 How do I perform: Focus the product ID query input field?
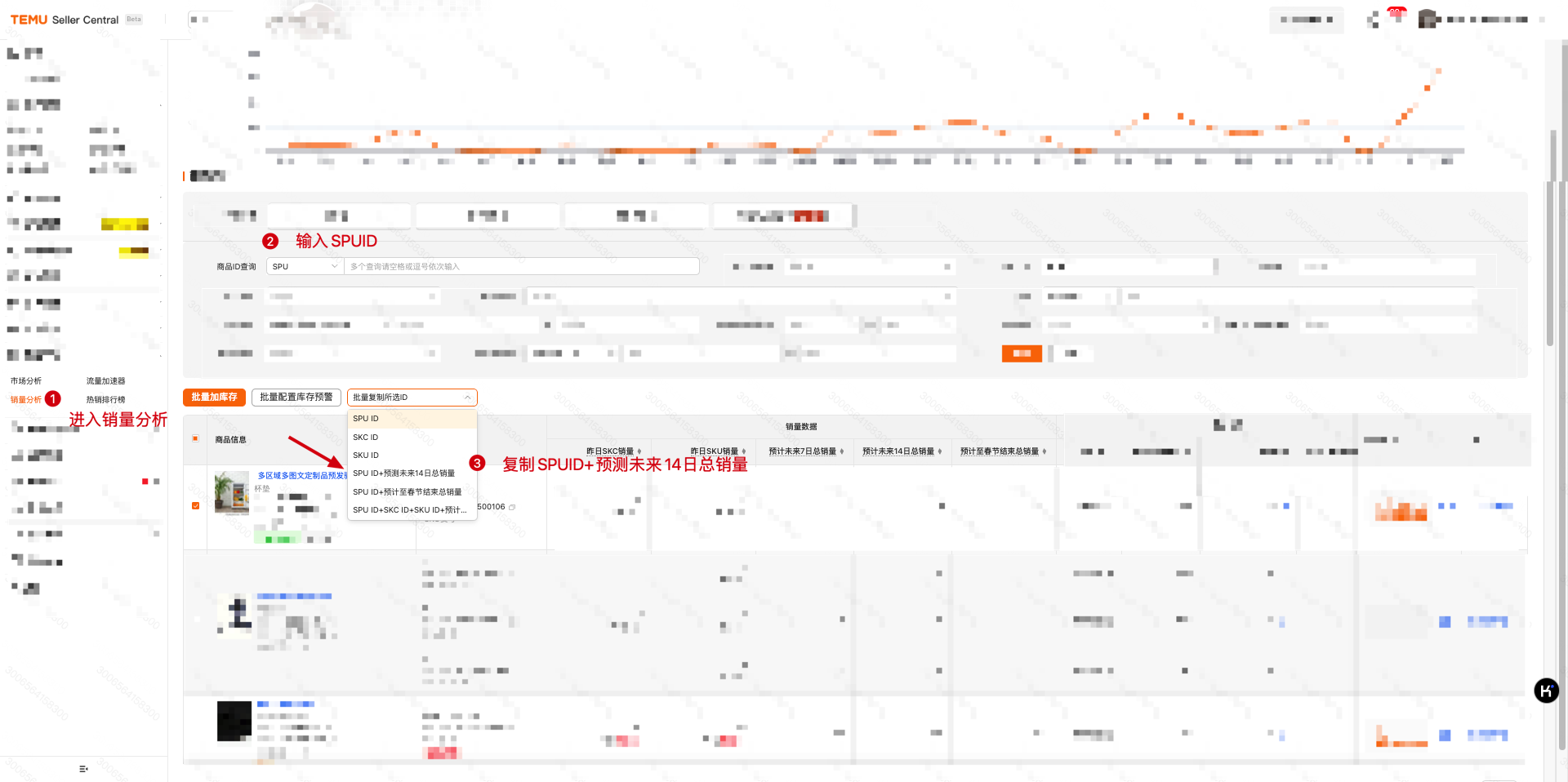(x=521, y=267)
